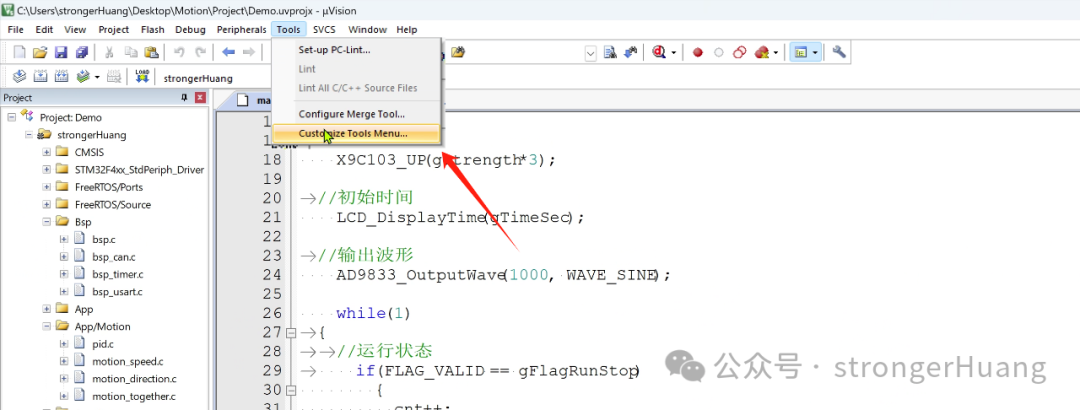This screenshot has width=1080, height=410.
Task: Expand bsp_can.c file dependencies
Action: click(x=63, y=256)
